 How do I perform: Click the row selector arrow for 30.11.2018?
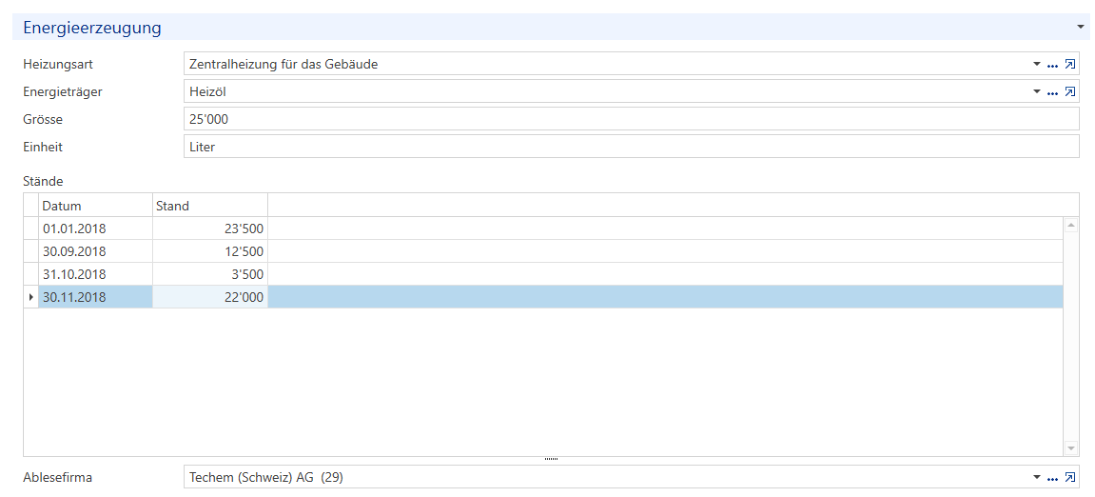[31, 297]
